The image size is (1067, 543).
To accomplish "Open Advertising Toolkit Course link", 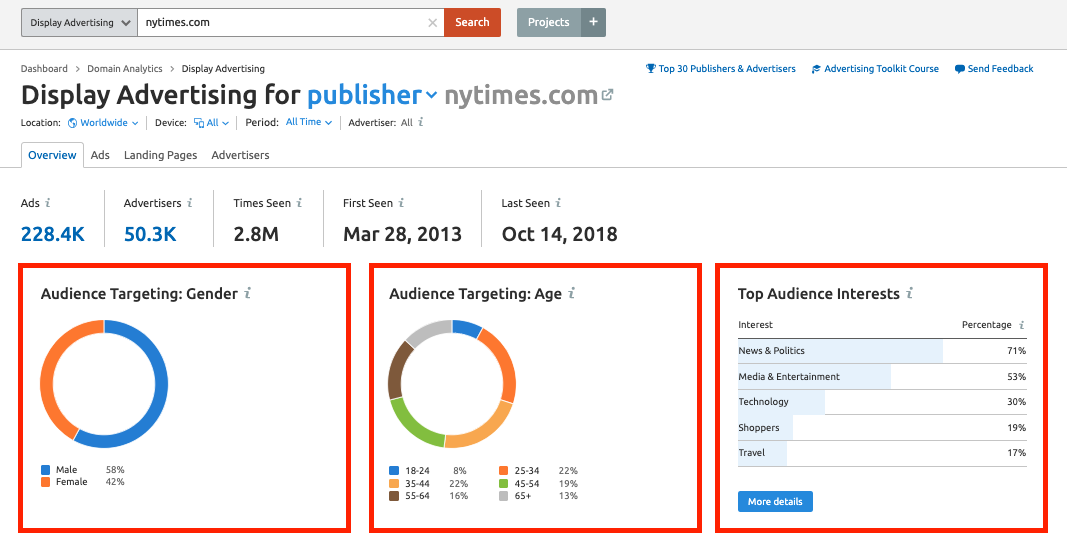I will [881, 69].
